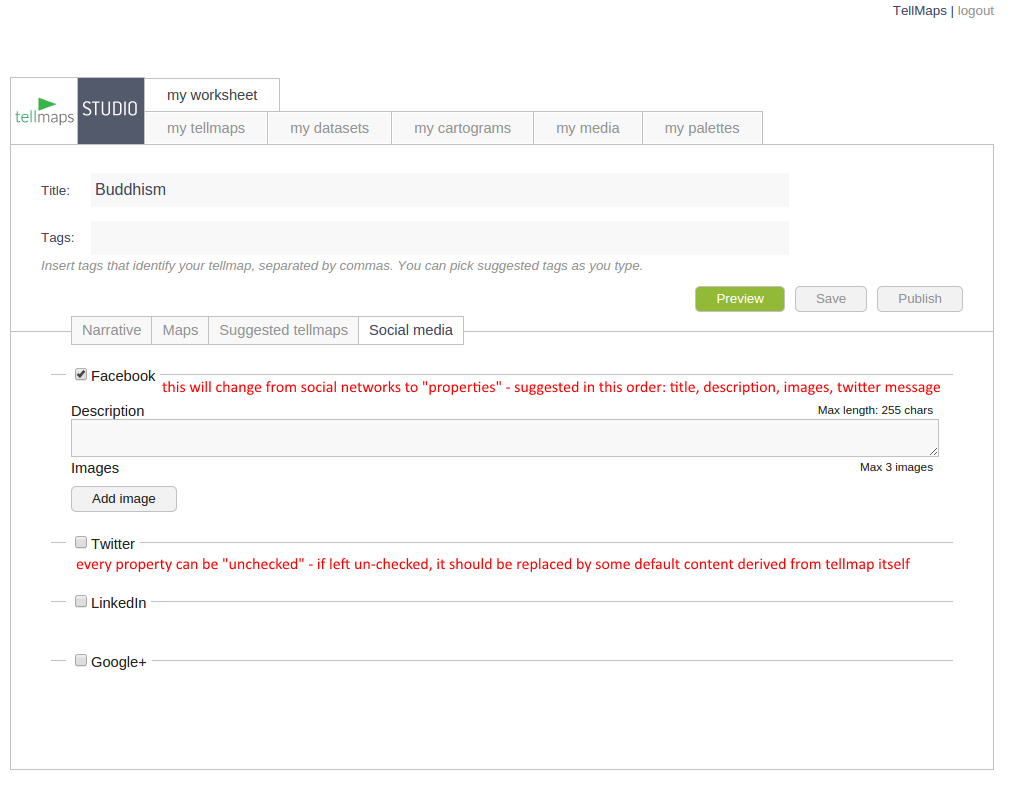The width and height of the screenshot is (1024, 797).
Task: Open the my worksheet tab
Action: [212, 95]
